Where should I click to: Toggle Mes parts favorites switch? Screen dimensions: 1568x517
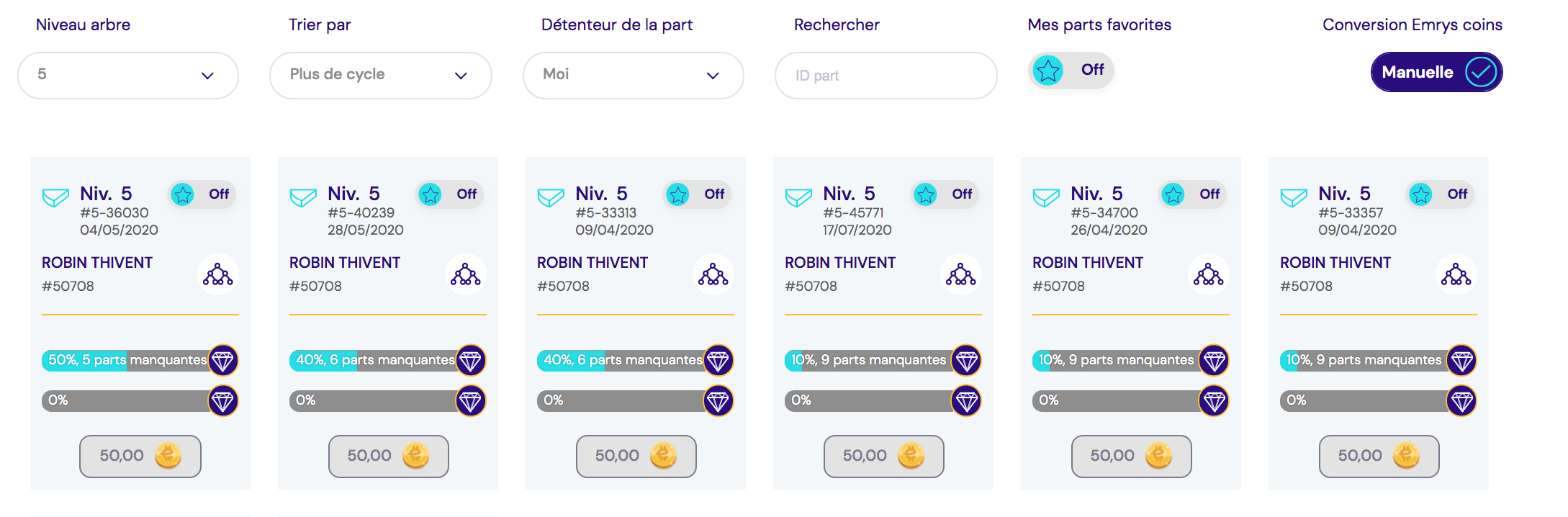click(1071, 71)
